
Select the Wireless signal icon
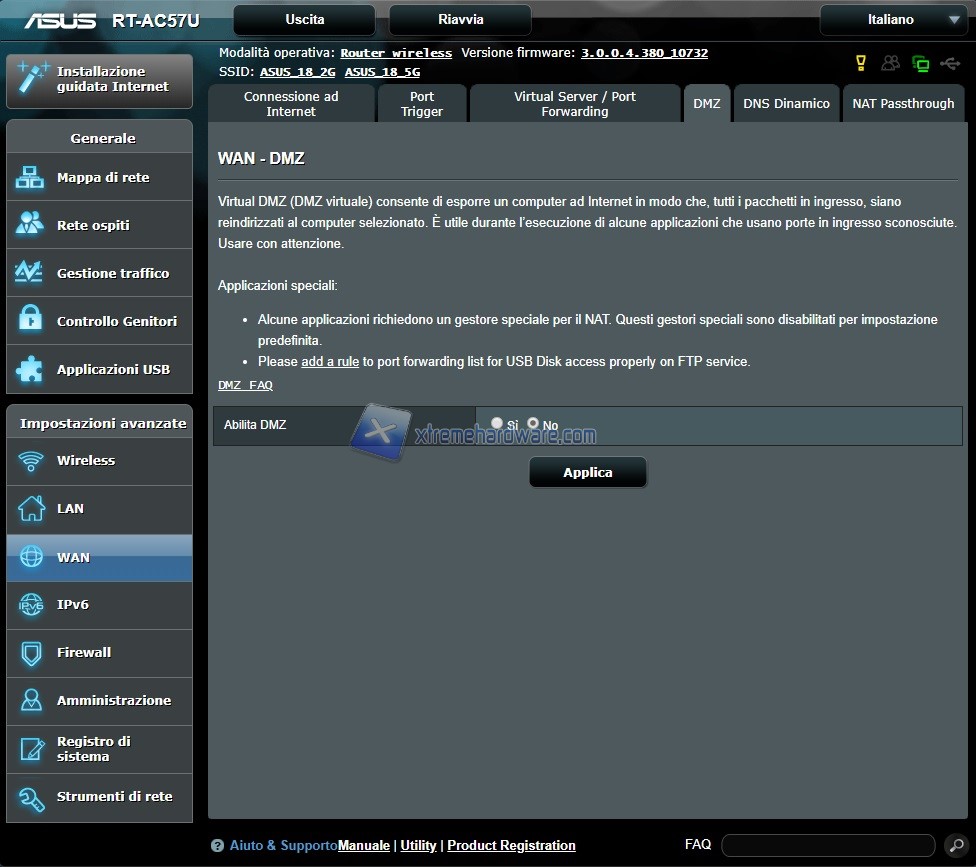click(31, 461)
